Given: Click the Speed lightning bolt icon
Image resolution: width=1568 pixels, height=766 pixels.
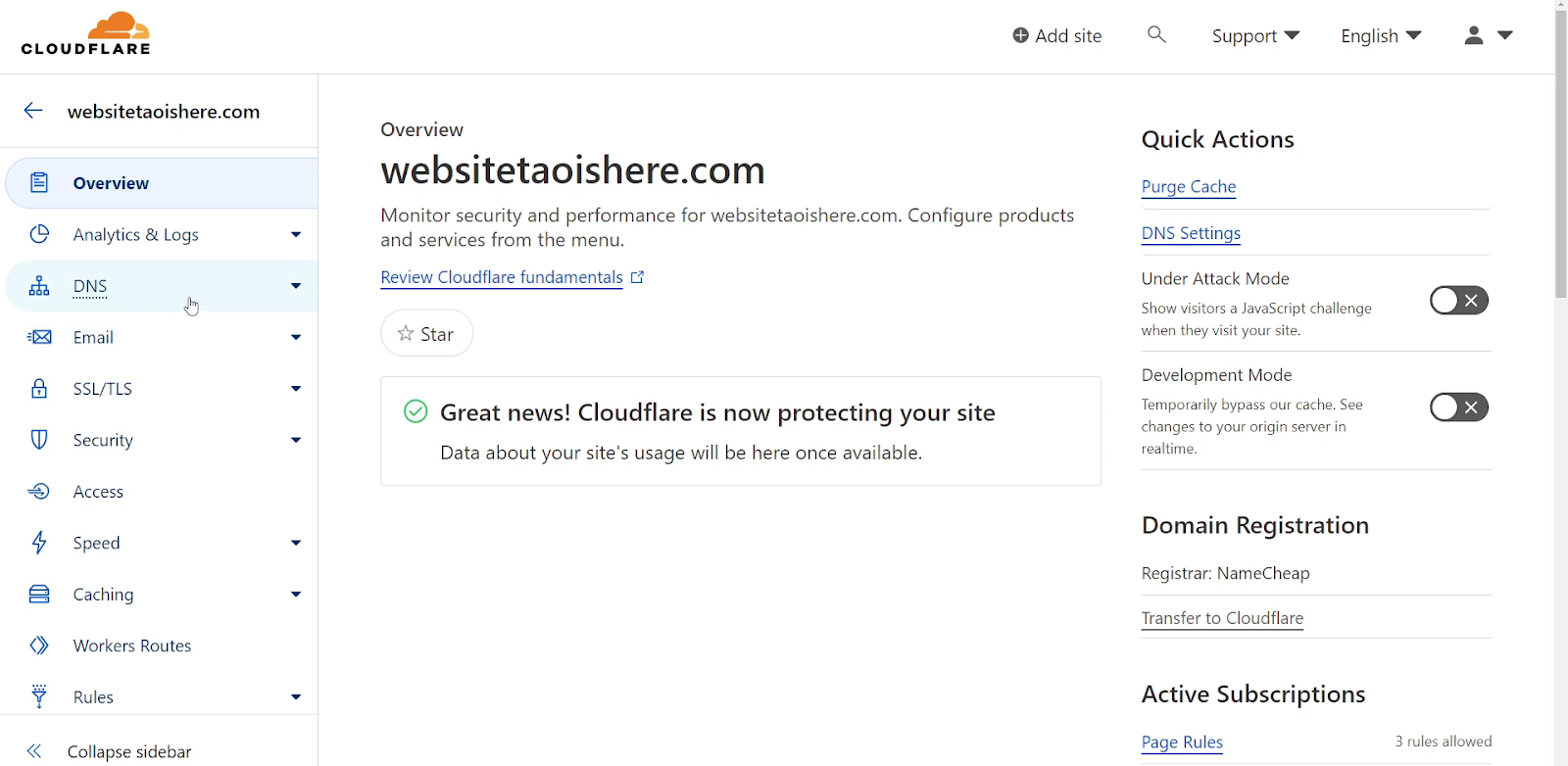Looking at the screenshot, I should (x=39, y=543).
